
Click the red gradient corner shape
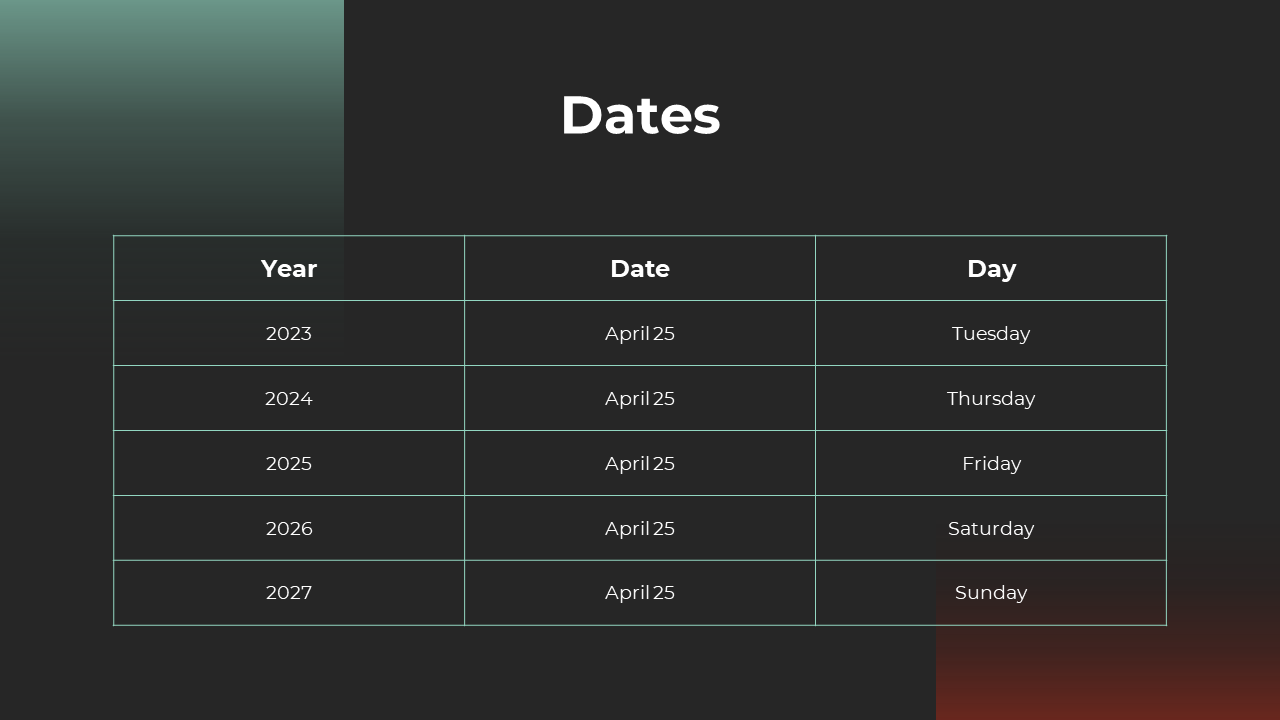click(x=1108, y=675)
